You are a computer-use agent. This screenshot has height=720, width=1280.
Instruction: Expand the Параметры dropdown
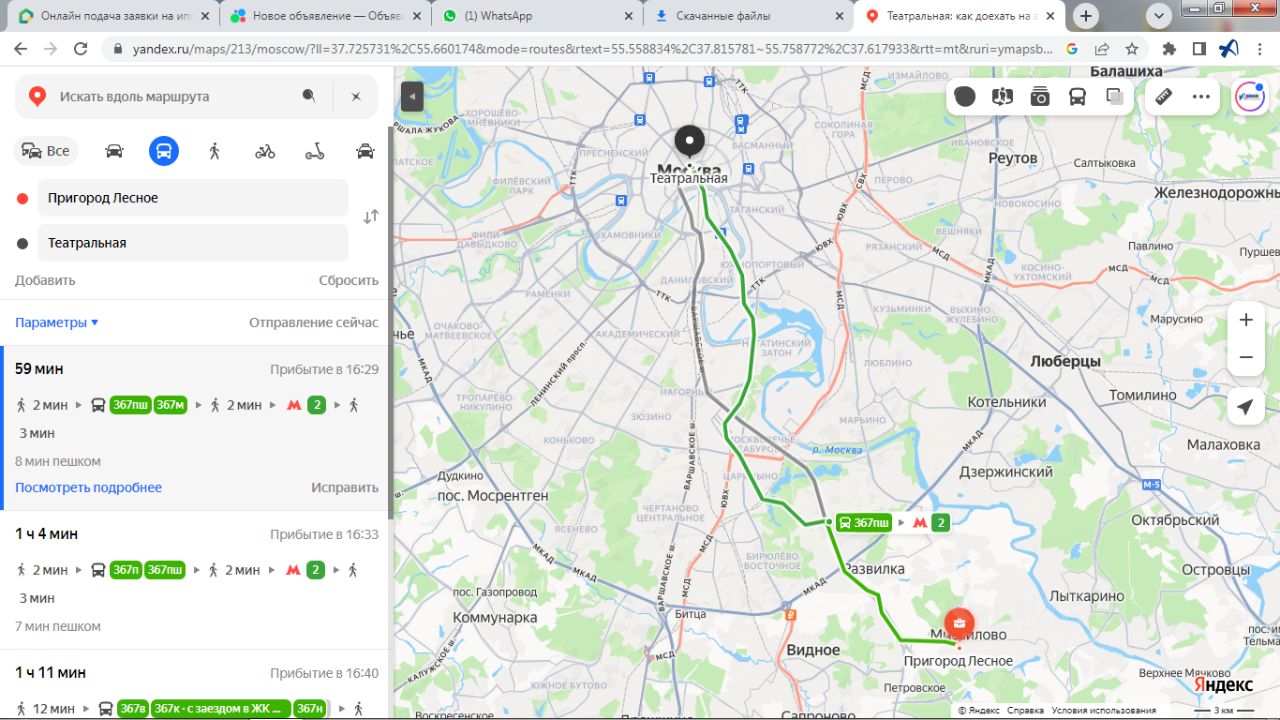pos(57,322)
